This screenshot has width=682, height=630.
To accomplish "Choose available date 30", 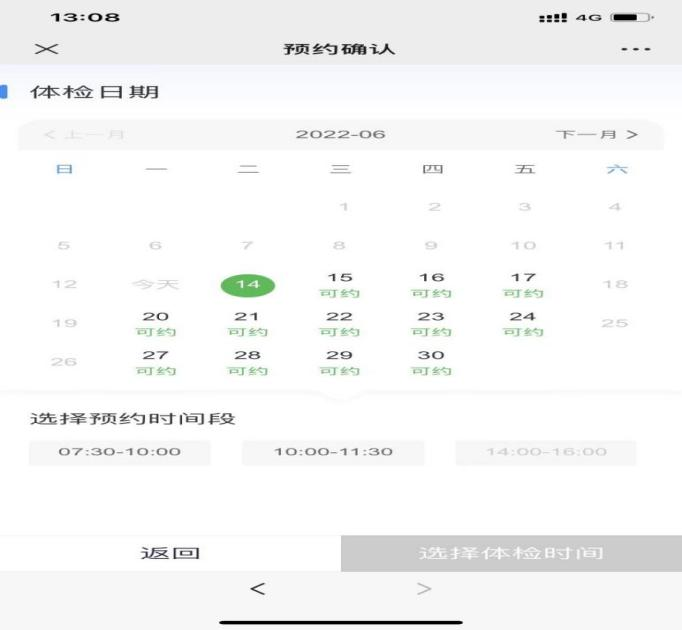I will (x=431, y=362).
